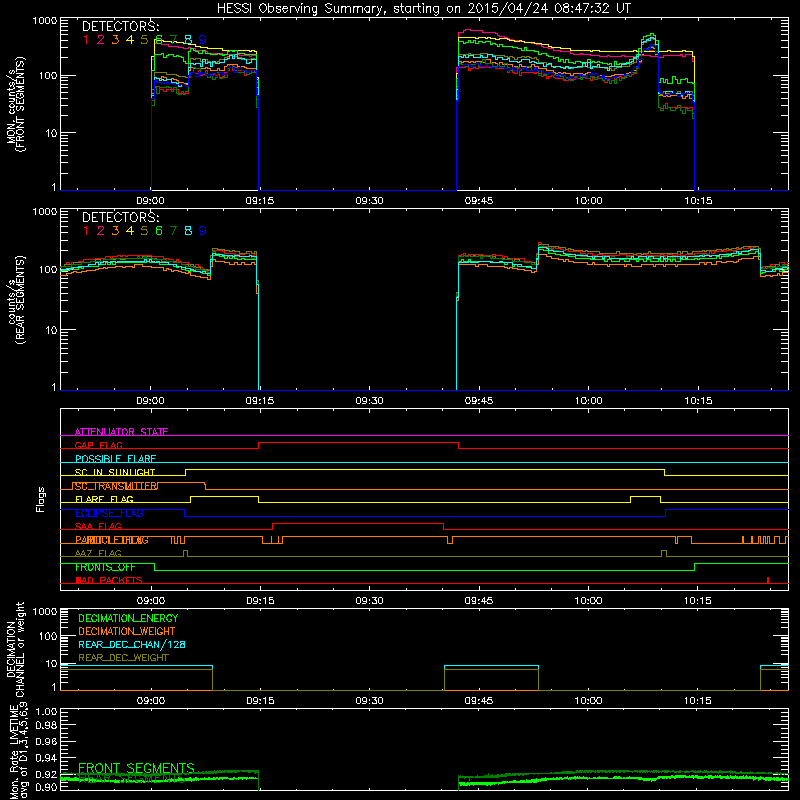
Task: Click 09:45 tick under flags plot
Action: [479, 601]
